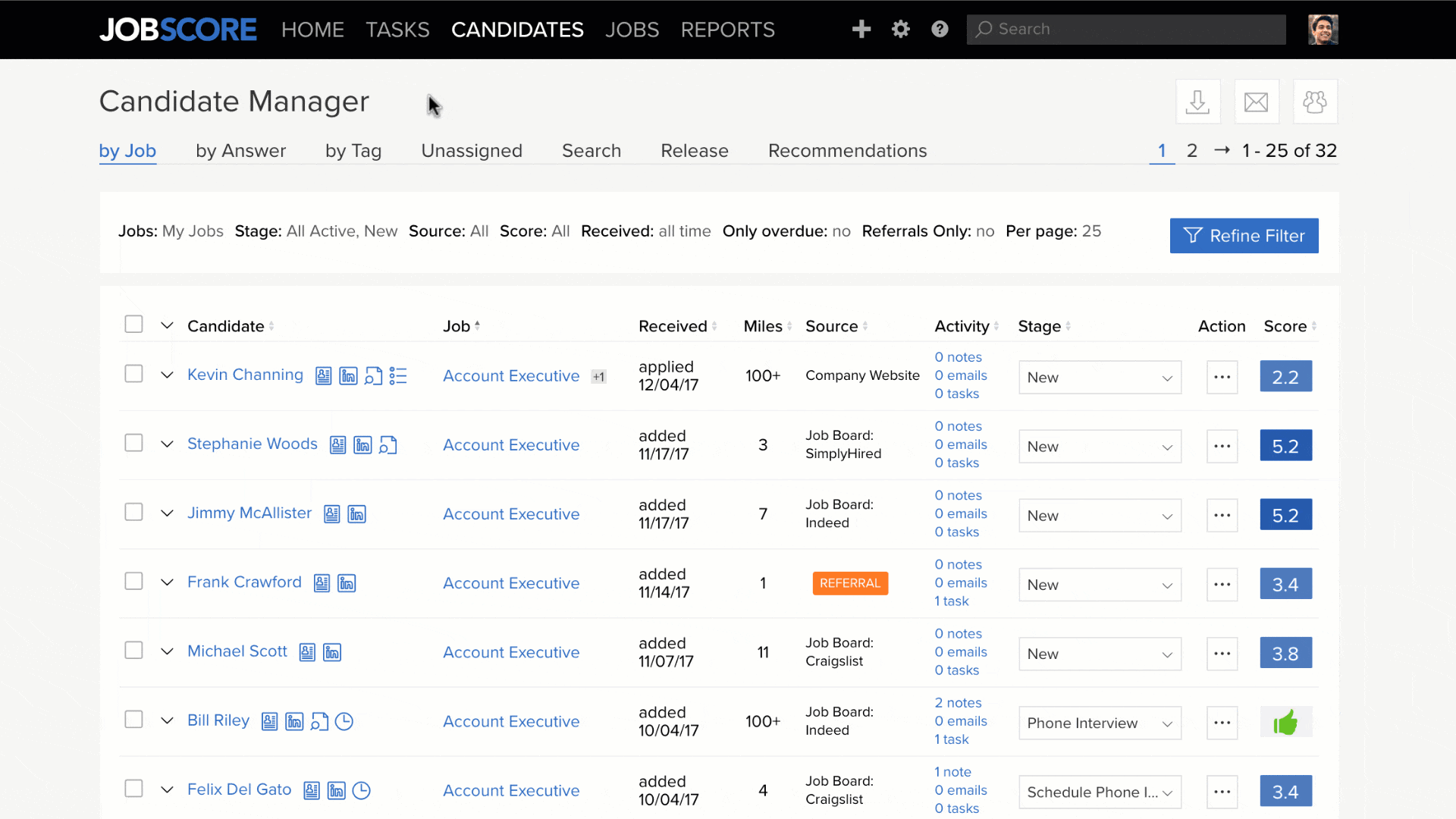Expand row chevron beside Michael Scott
Viewport: 1456px width, 819px height.
pyautogui.click(x=167, y=651)
